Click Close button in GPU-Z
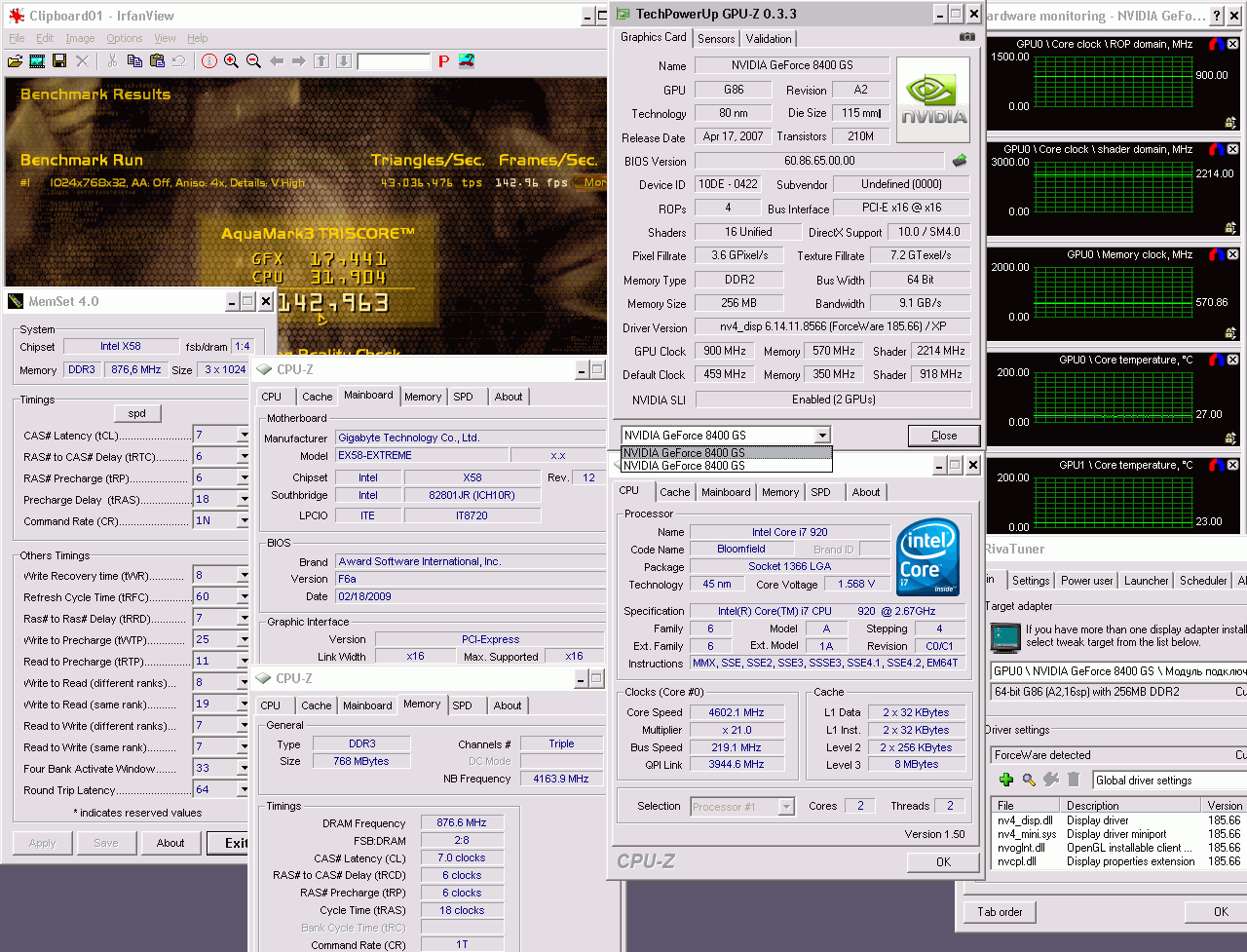The height and width of the screenshot is (952, 1247). [943, 436]
